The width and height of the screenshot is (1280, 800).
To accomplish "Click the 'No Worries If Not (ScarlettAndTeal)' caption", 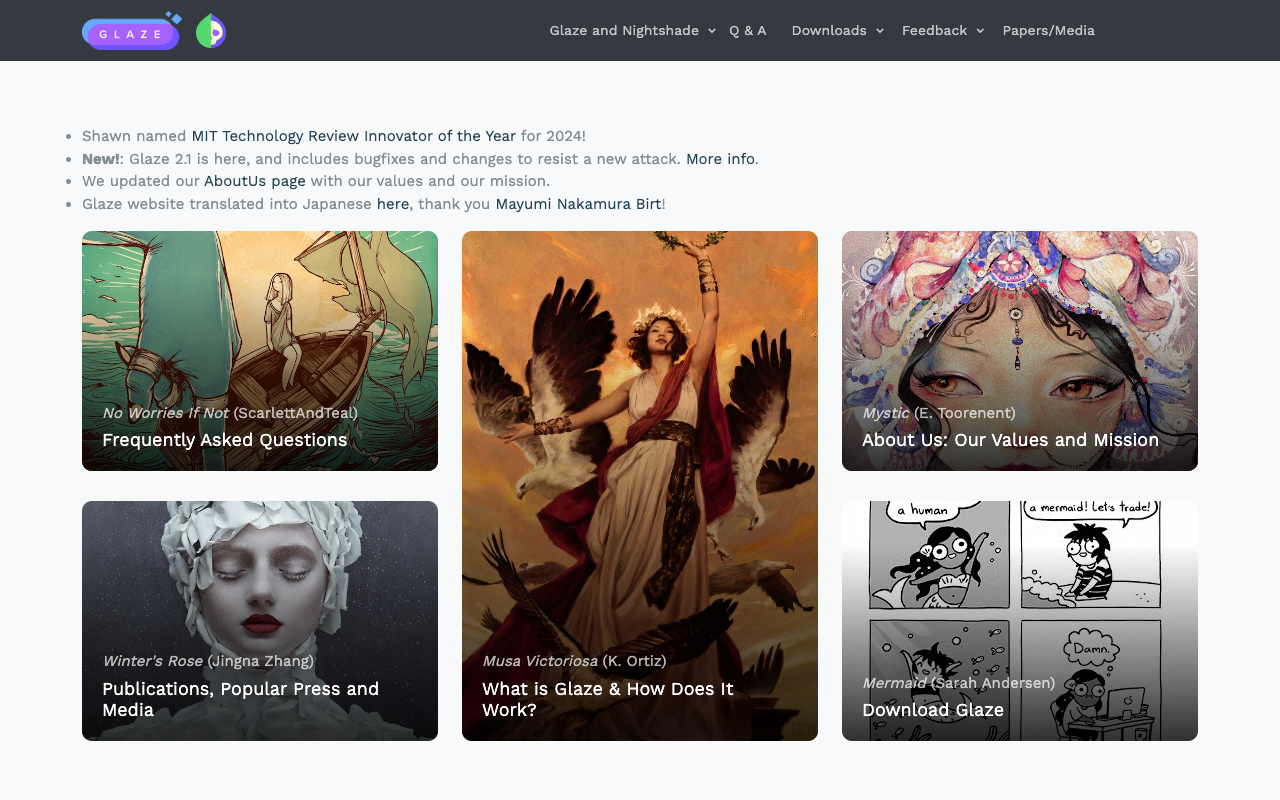I will point(230,413).
